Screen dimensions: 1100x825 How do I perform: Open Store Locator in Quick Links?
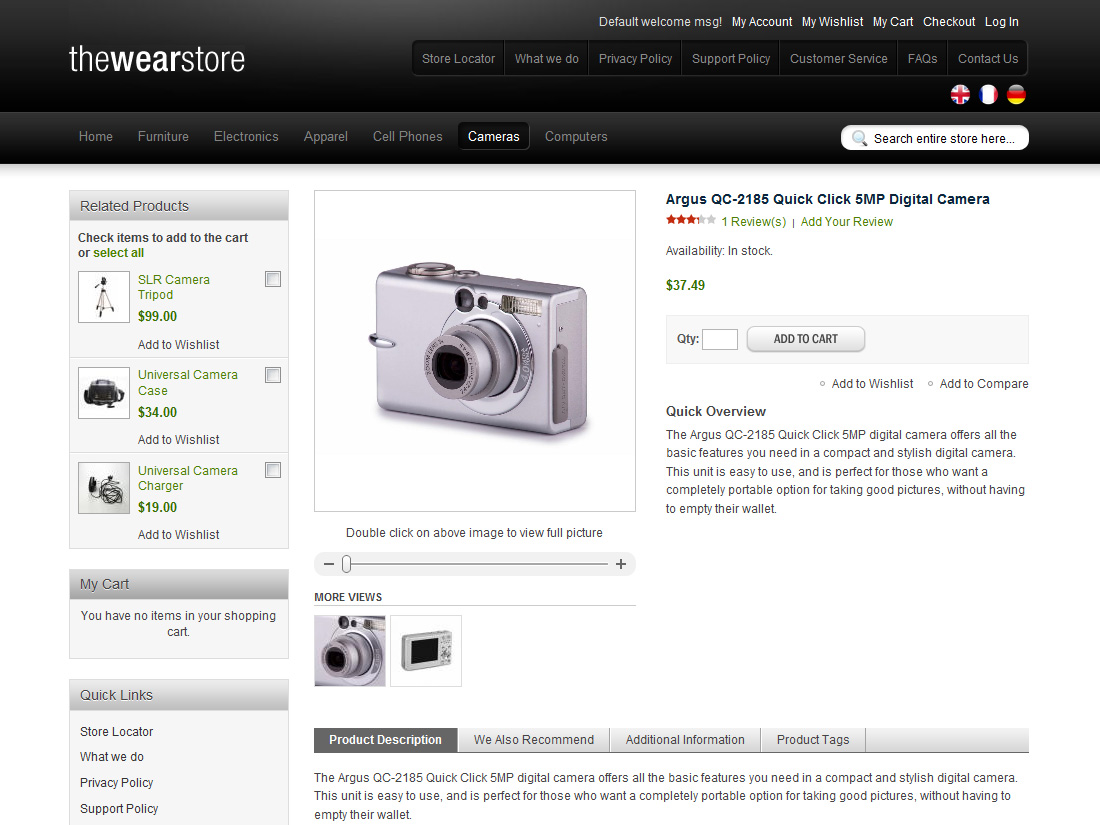coord(116,732)
